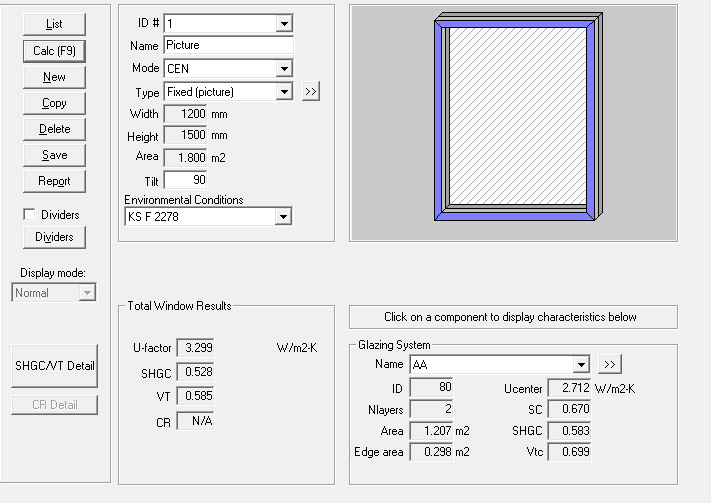
Task: Open the Mode CEN dropdown
Action: (284, 69)
